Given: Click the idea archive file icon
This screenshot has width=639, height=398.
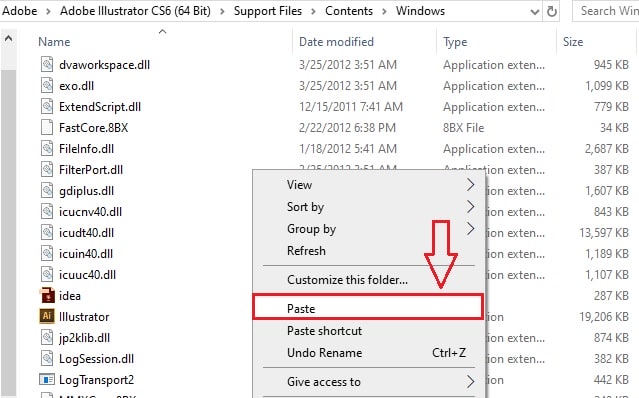Looking at the screenshot, I should [x=47, y=296].
